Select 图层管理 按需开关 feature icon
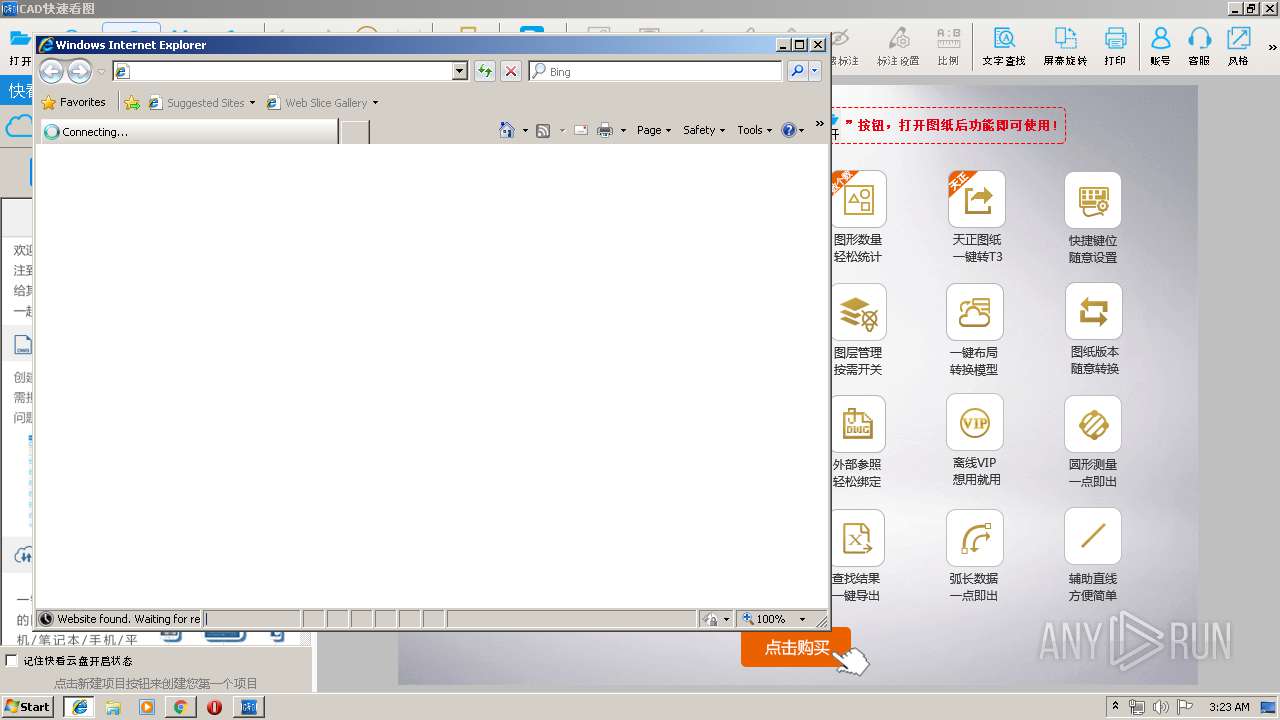 (x=858, y=312)
